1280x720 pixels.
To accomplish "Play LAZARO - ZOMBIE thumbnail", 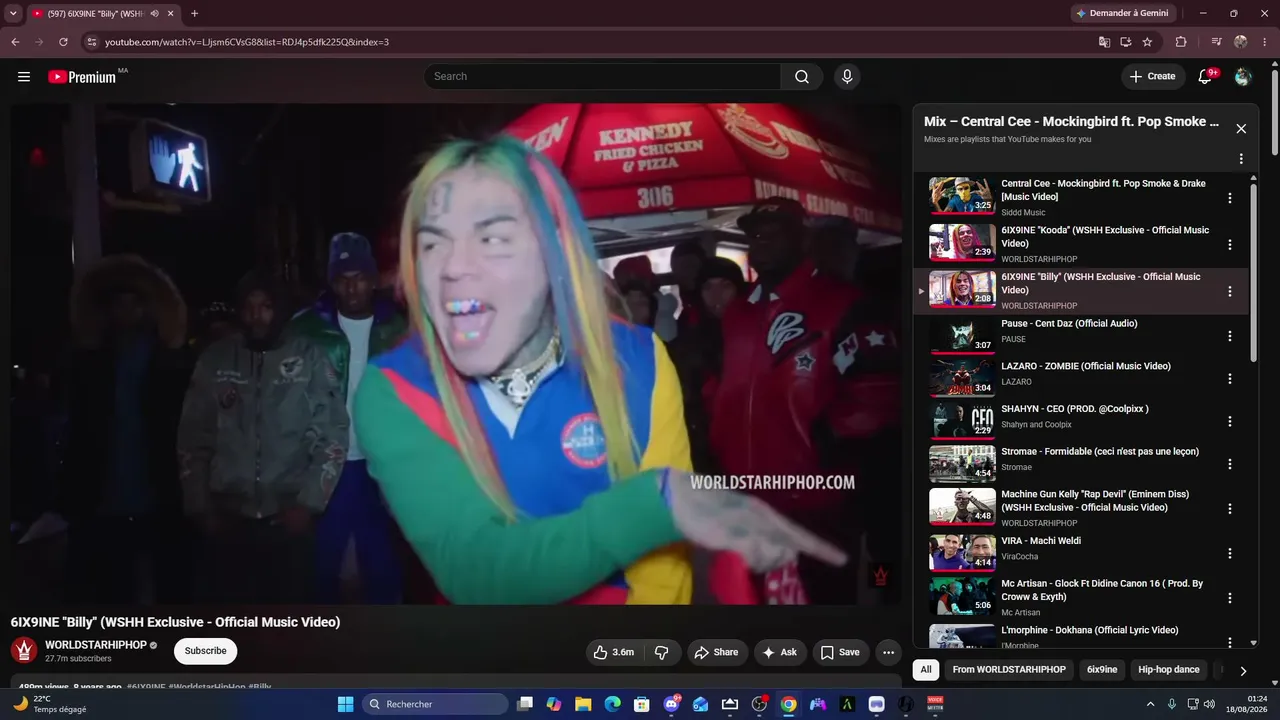I will tap(962, 377).
